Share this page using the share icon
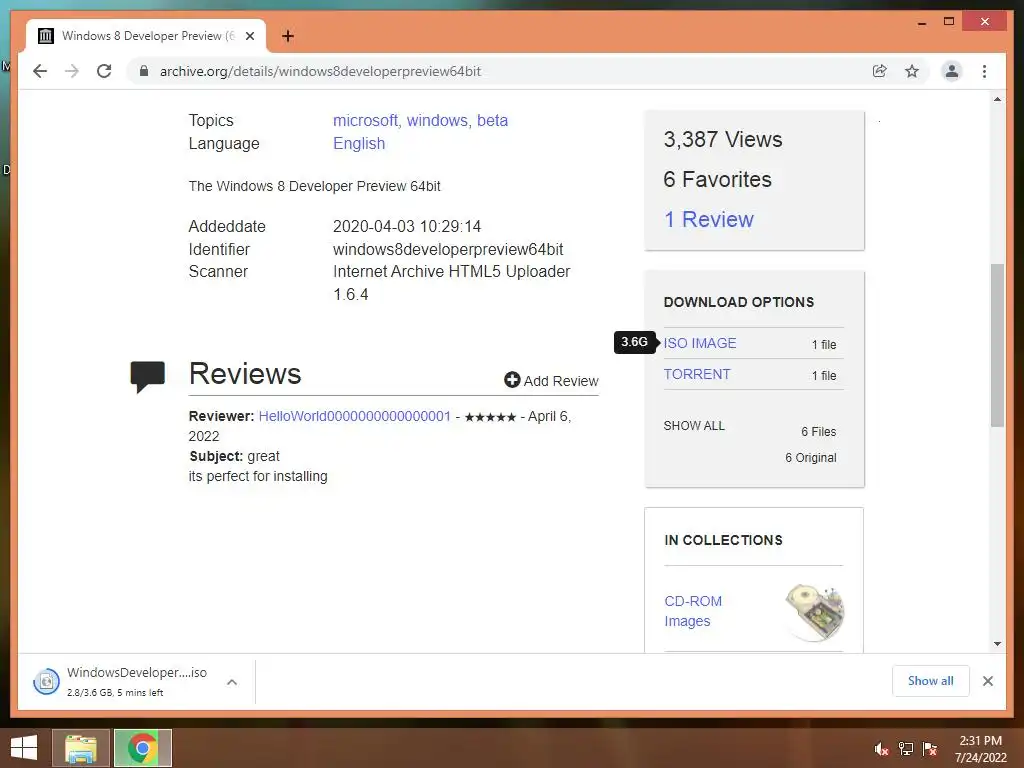This screenshot has width=1024, height=768. point(880,71)
